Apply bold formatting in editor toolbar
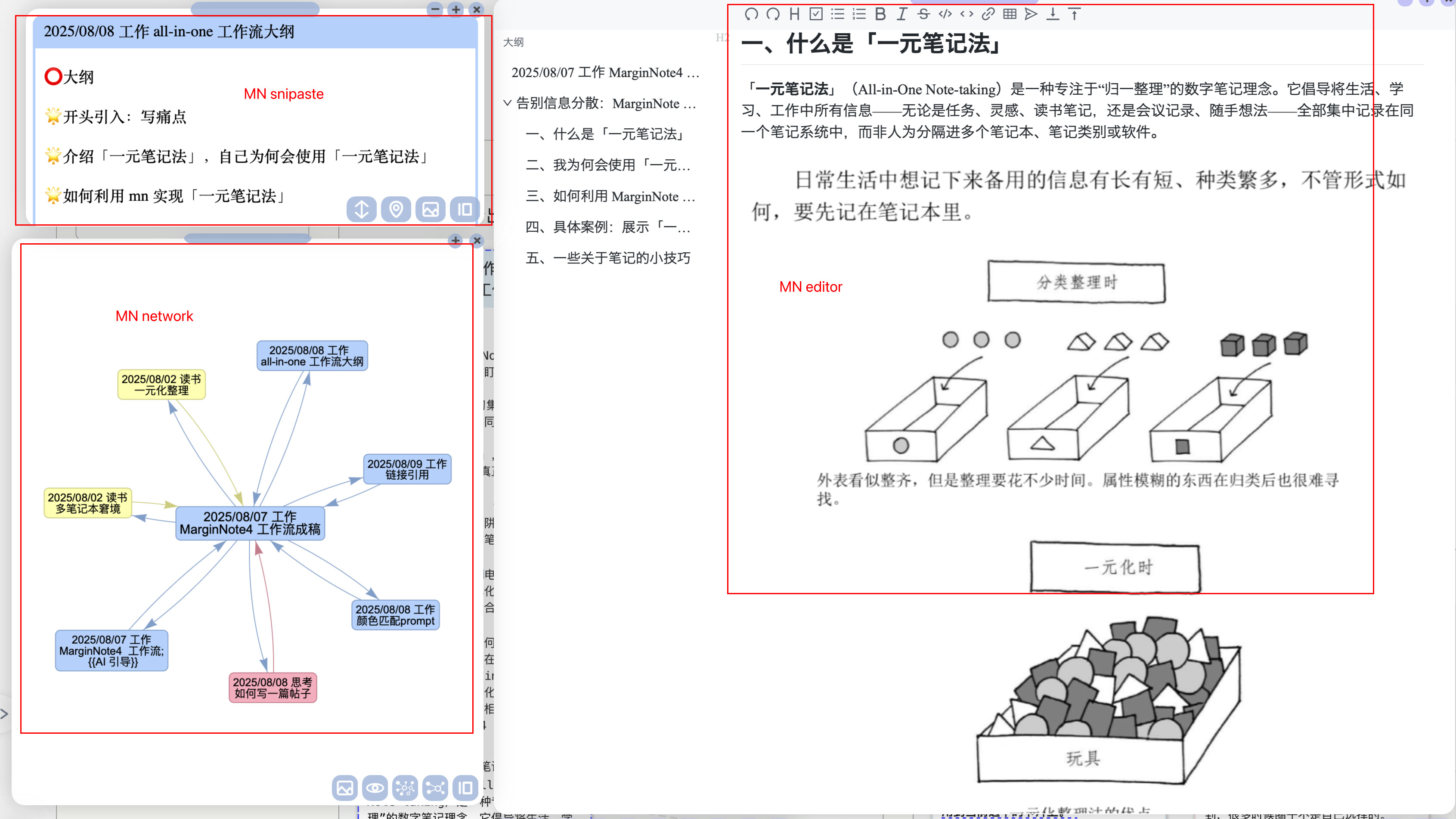1456x819 pixels. point(880,14)
